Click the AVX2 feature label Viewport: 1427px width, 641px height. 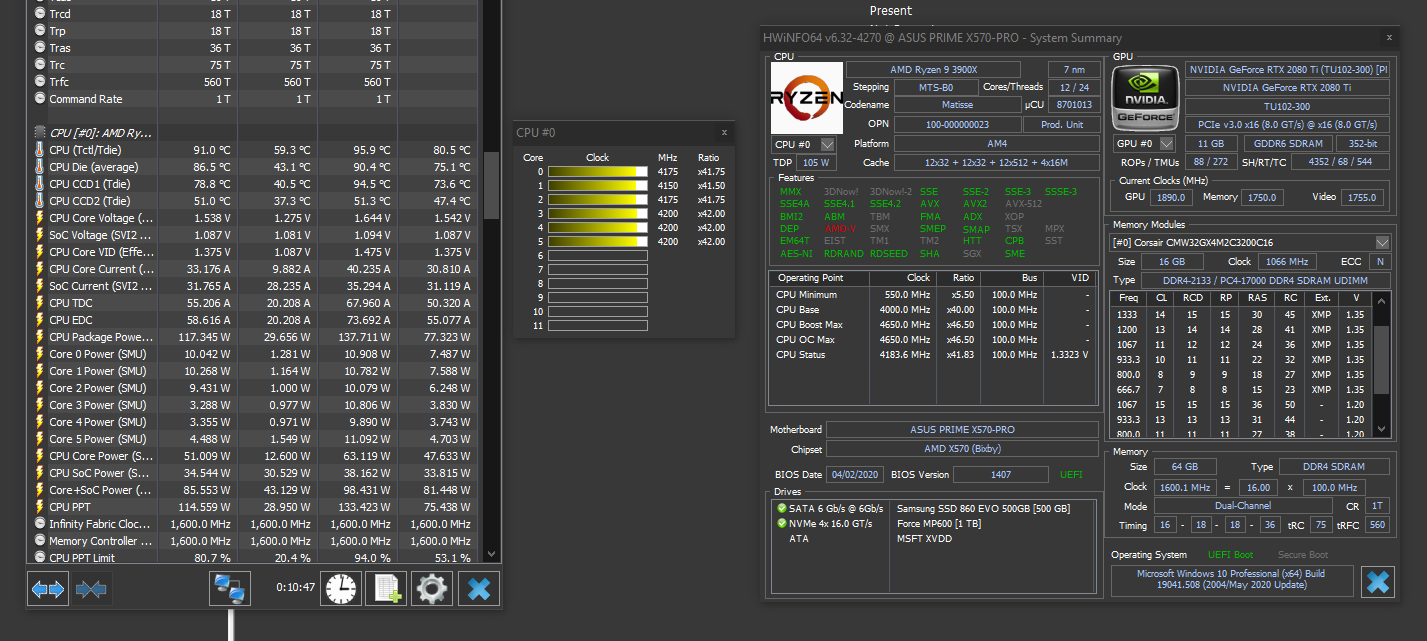pyautogui.click(x=975, y=204)
